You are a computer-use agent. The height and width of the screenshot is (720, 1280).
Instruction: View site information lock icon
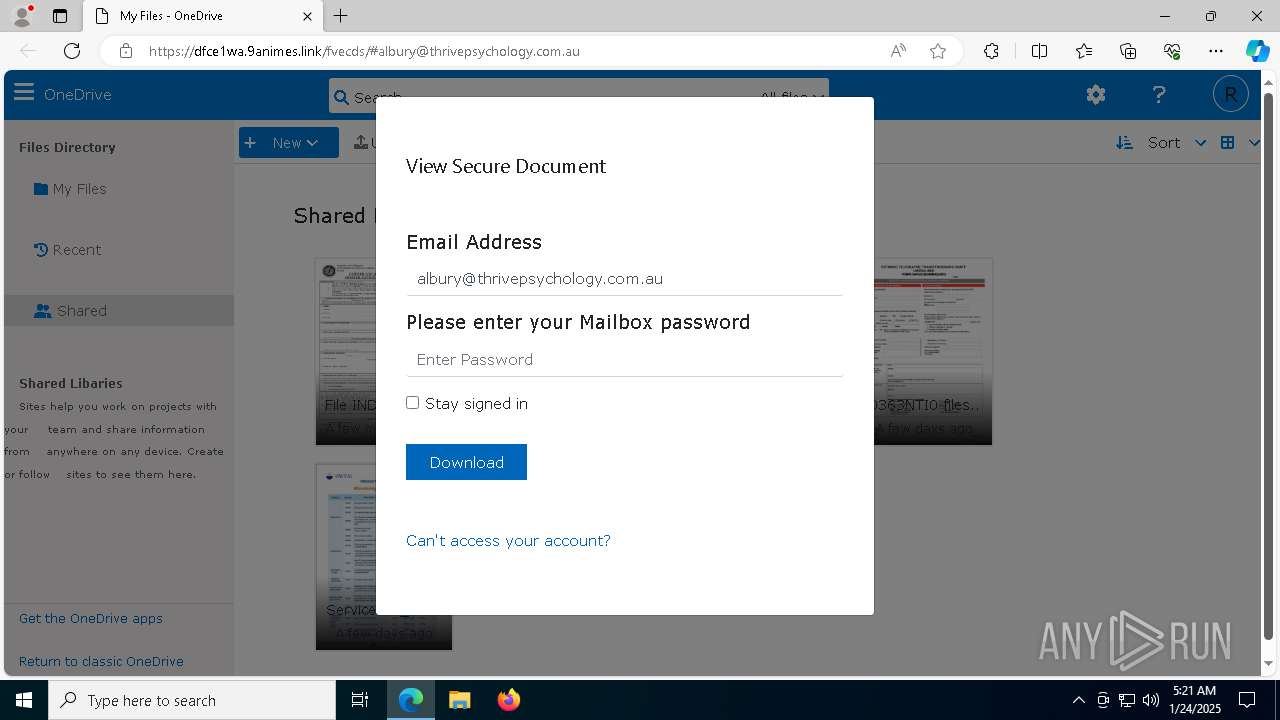[x=125, y=51]
